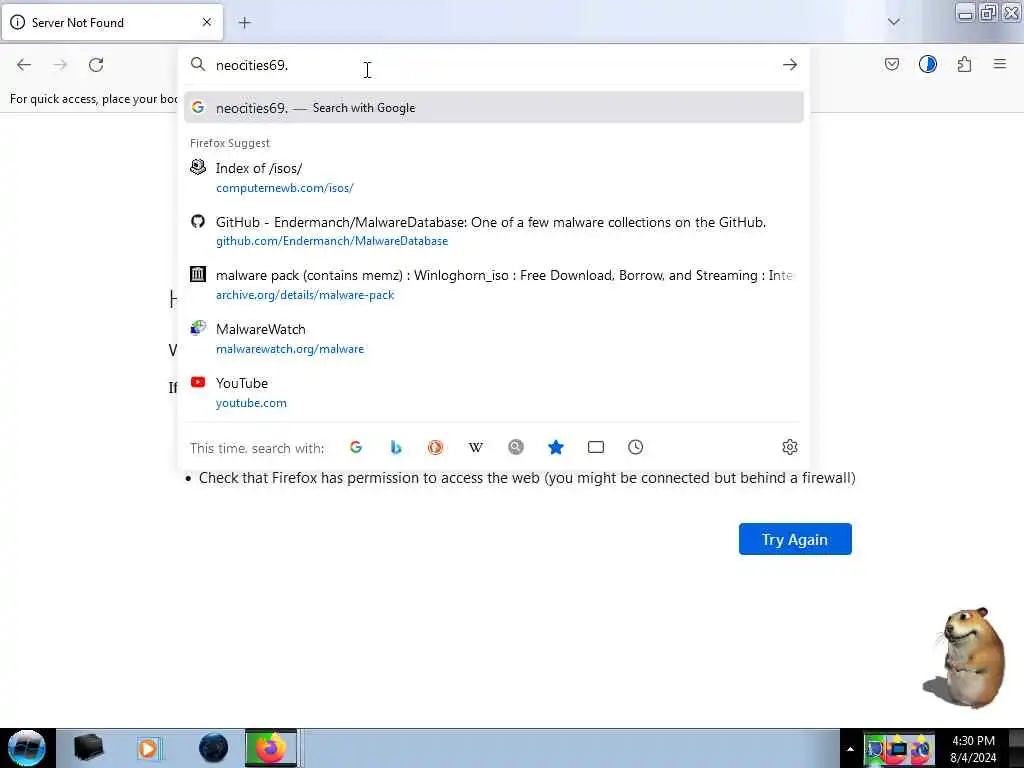Screen dimensions: 1024x768
Task: Click the magnifier icon in the address bar
Action: point(197,64)
